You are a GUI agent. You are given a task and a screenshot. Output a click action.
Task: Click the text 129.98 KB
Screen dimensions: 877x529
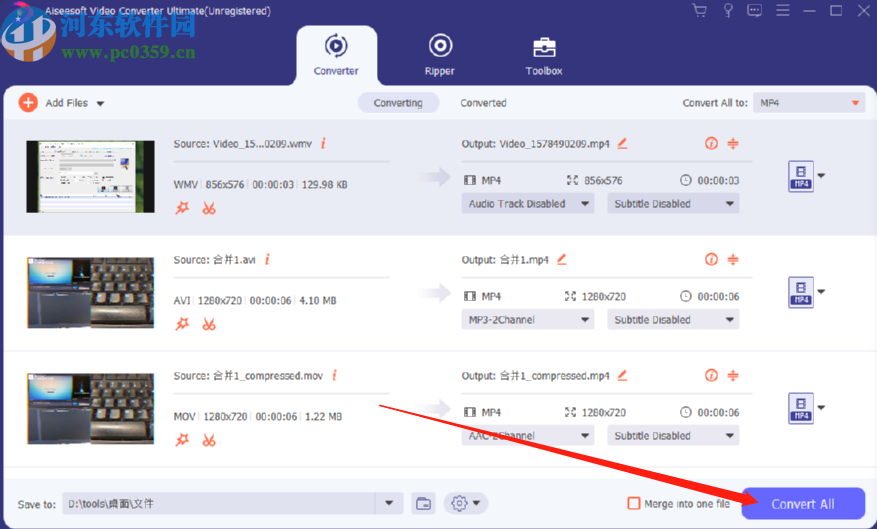[324, 185]
